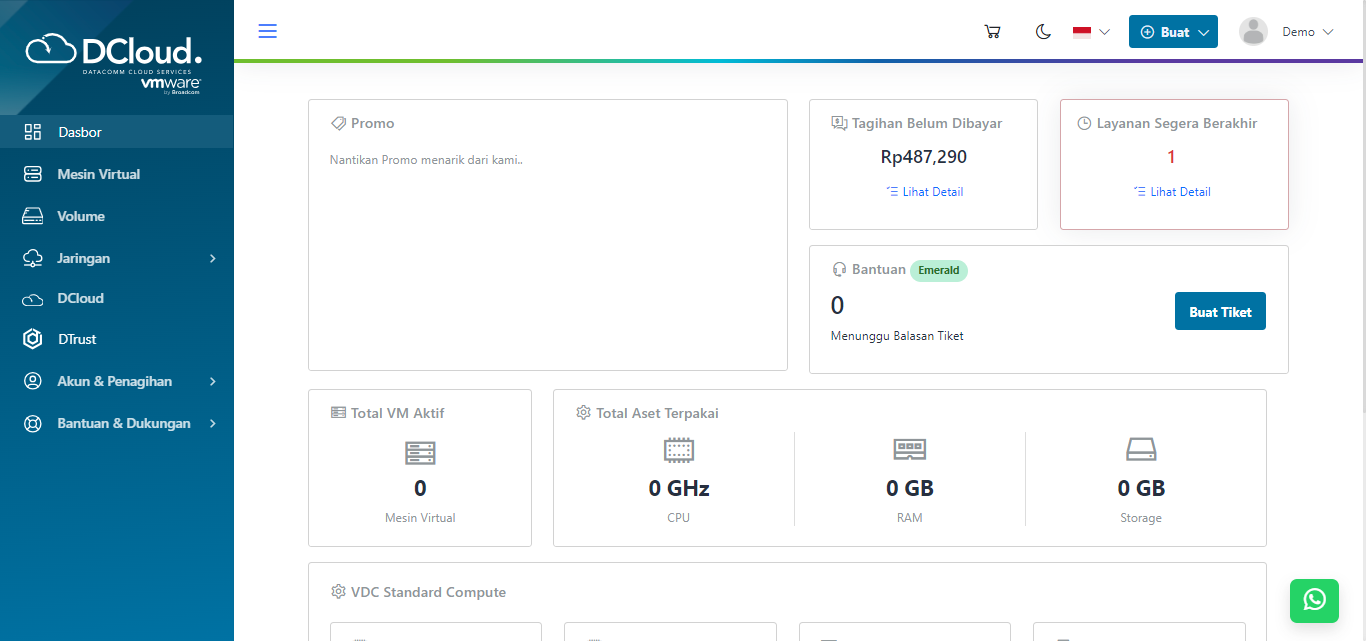
Task: Open Volume from the sidebar
Action: point(80,216)
